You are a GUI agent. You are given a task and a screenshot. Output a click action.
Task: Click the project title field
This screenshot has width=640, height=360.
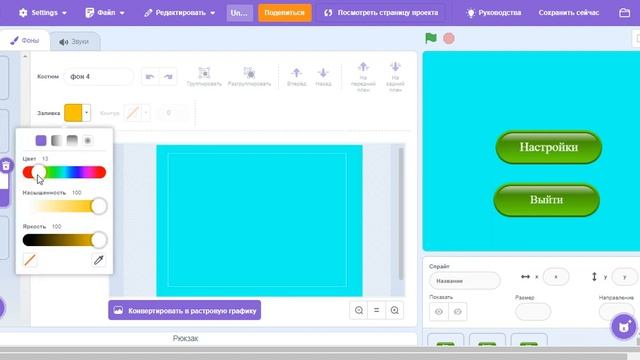(239, 13)
